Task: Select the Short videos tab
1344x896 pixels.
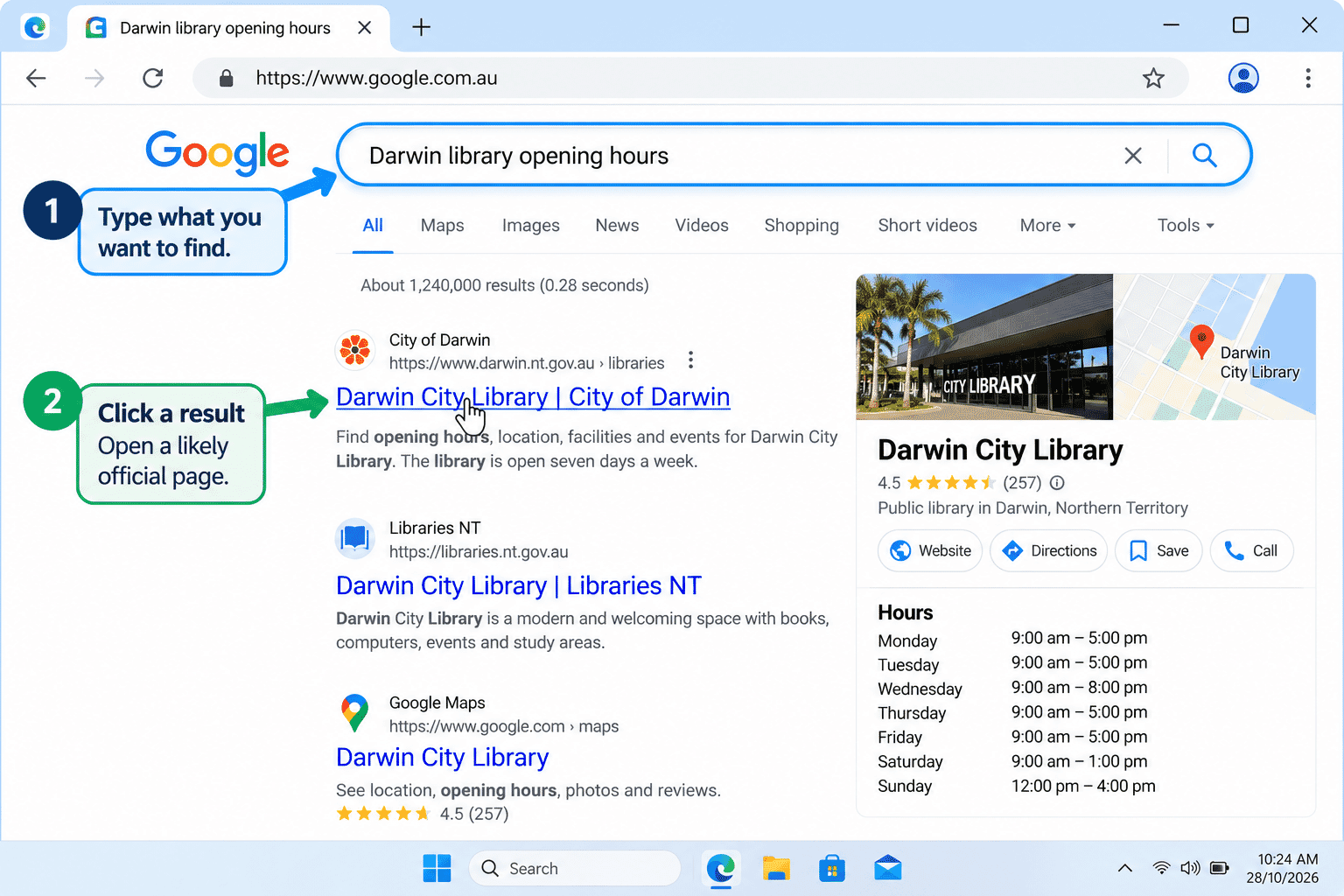Action: (927, 226)
